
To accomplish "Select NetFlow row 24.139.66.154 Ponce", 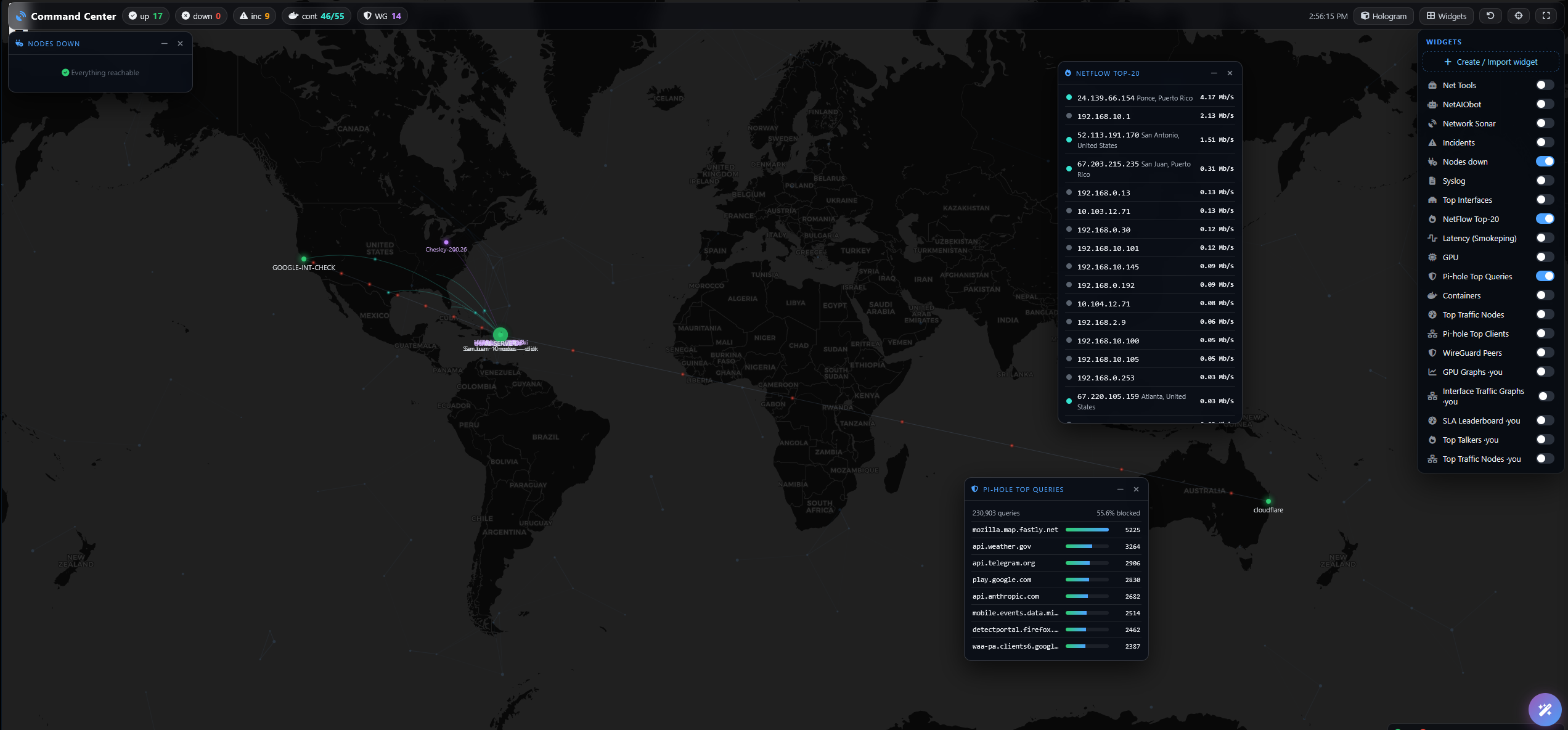I will [x=1149, y=97].
